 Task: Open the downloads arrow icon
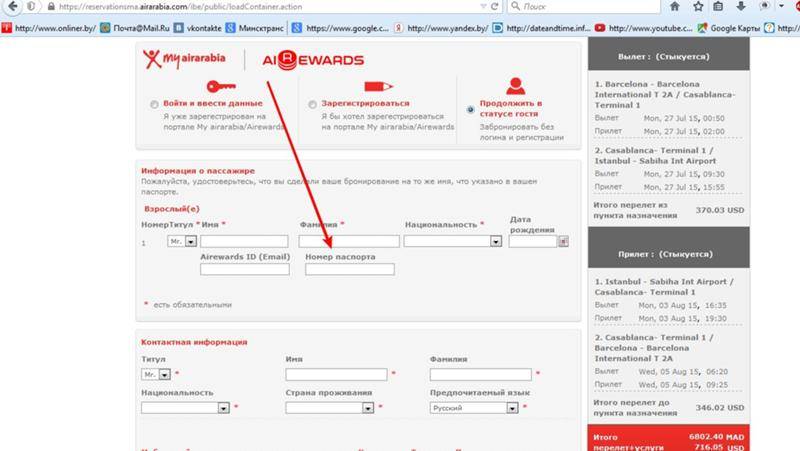coord(741,6)
